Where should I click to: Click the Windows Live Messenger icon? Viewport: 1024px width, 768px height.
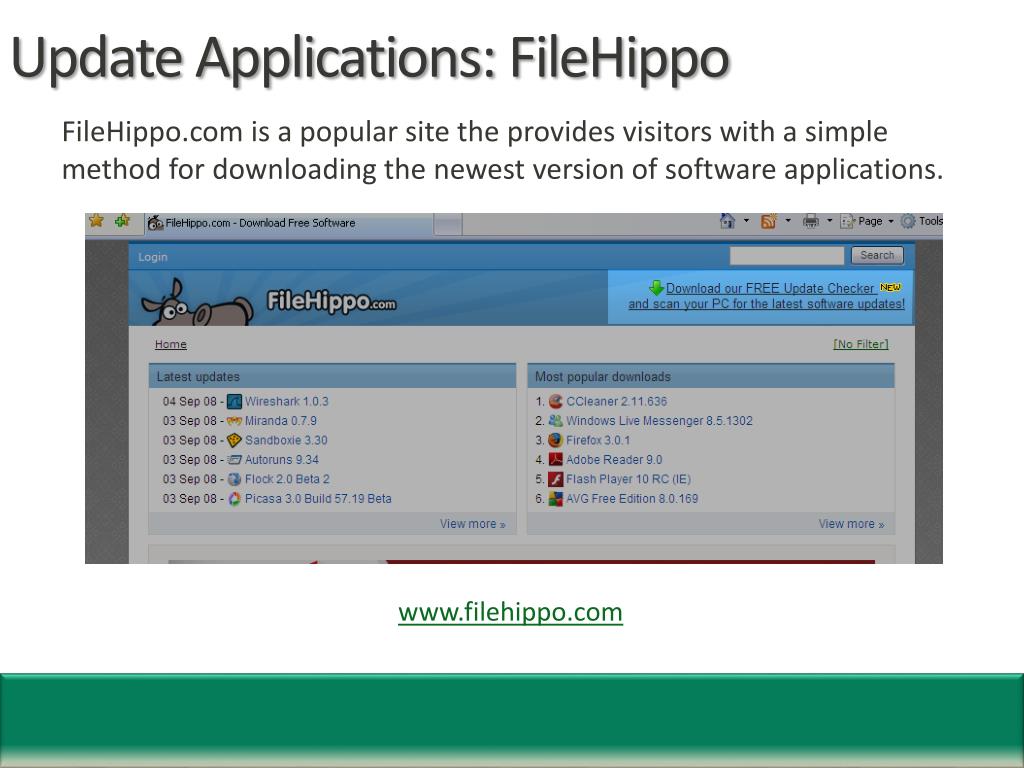[x=556, y=421]
